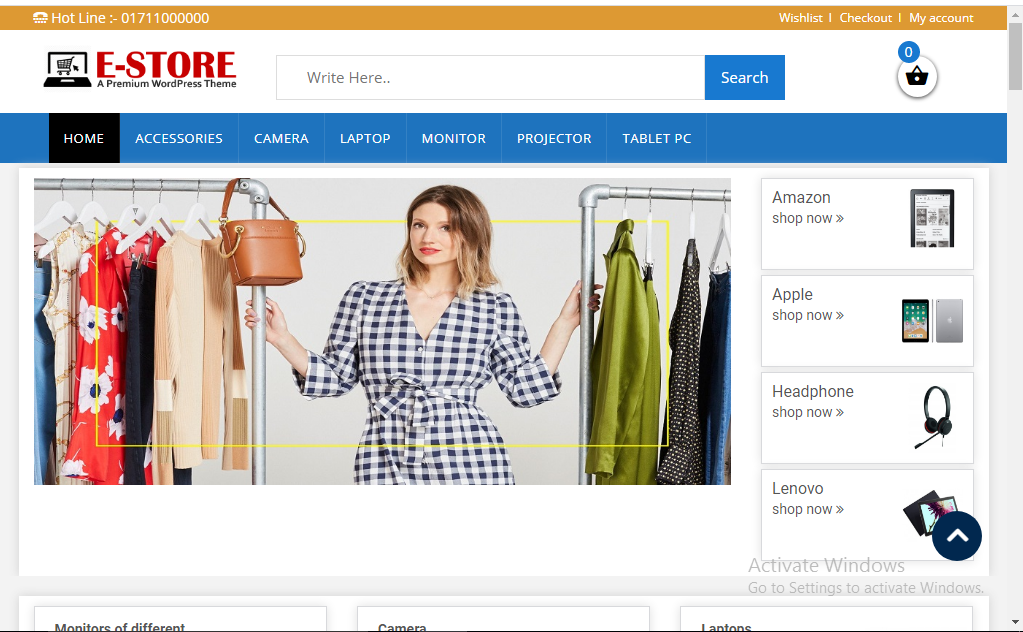The image size is (1023, 632).
Task: Go to the Checkout page
Action: pyautogui.click(x=865, y=18)
